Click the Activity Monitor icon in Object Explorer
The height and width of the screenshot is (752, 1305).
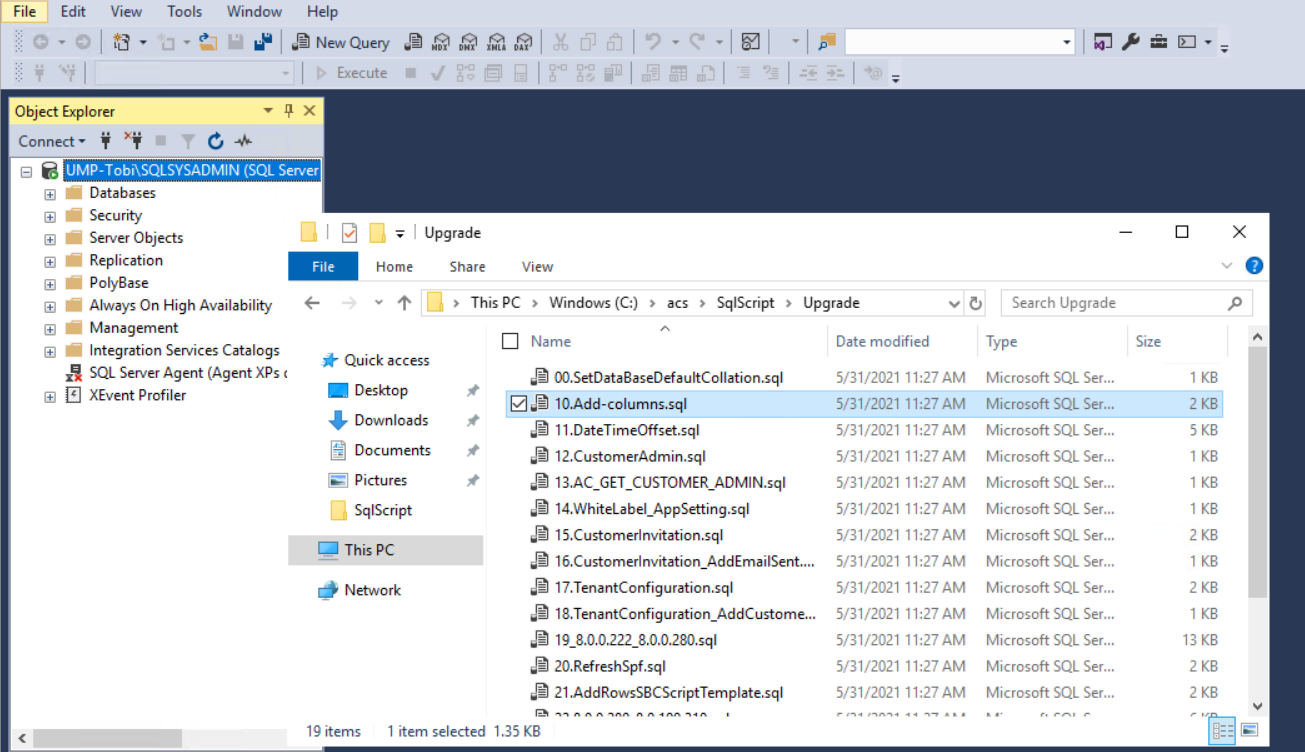click(x=243, y=141)
